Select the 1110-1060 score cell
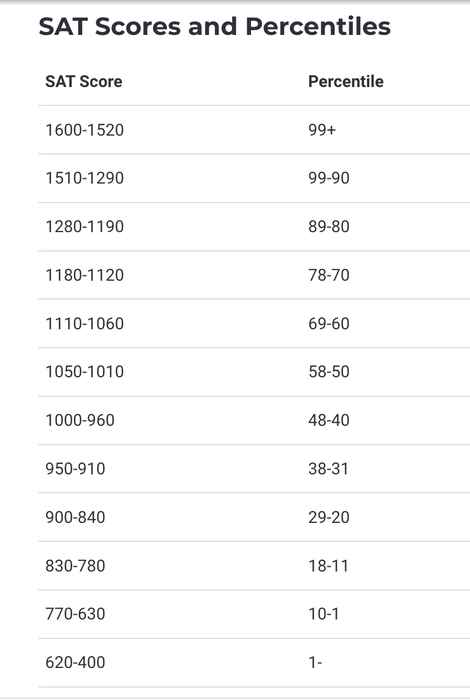470x700 pixels. click(85, 324)
